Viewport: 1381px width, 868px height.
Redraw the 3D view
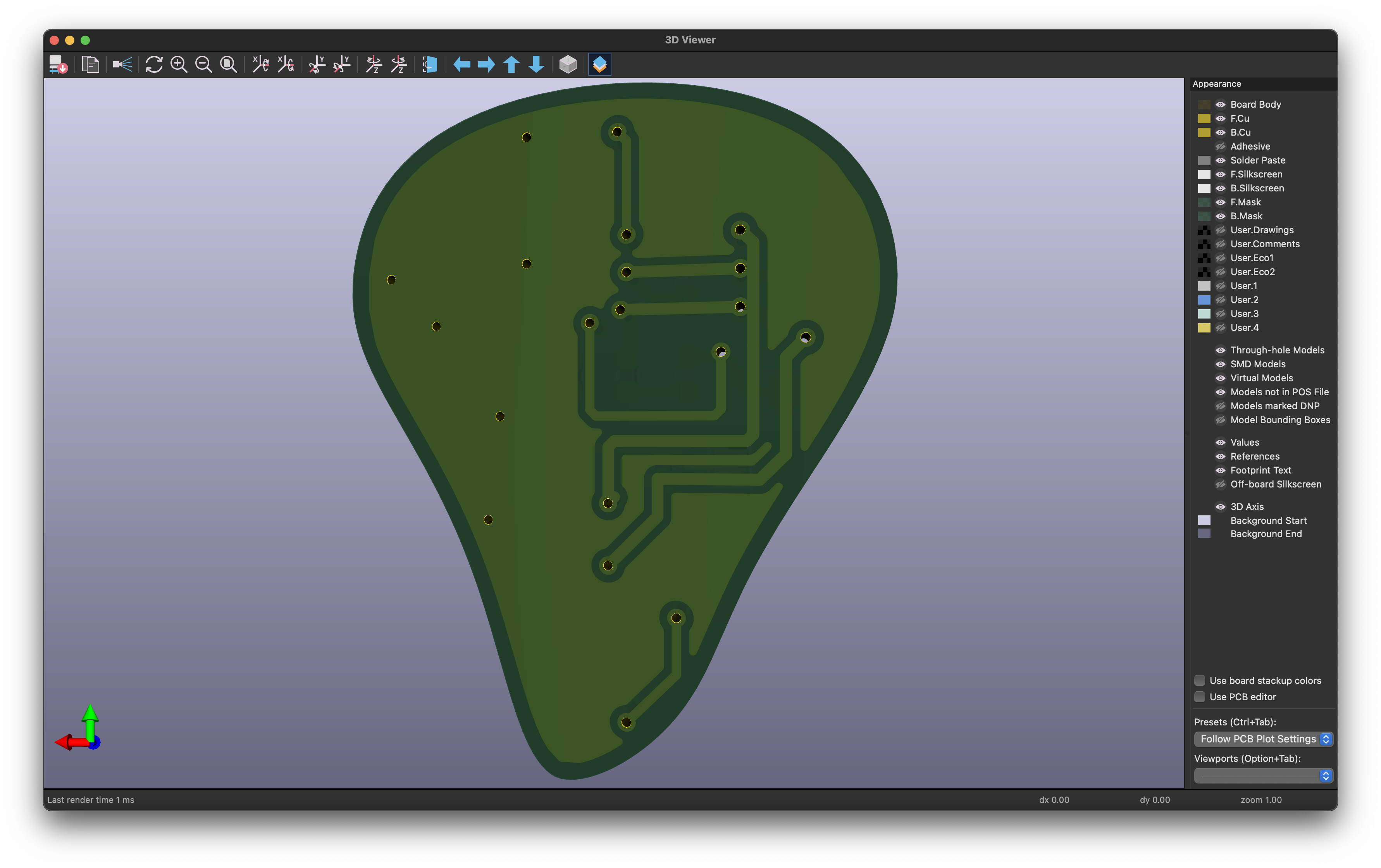pyautogui.click(x=153, y=64)
